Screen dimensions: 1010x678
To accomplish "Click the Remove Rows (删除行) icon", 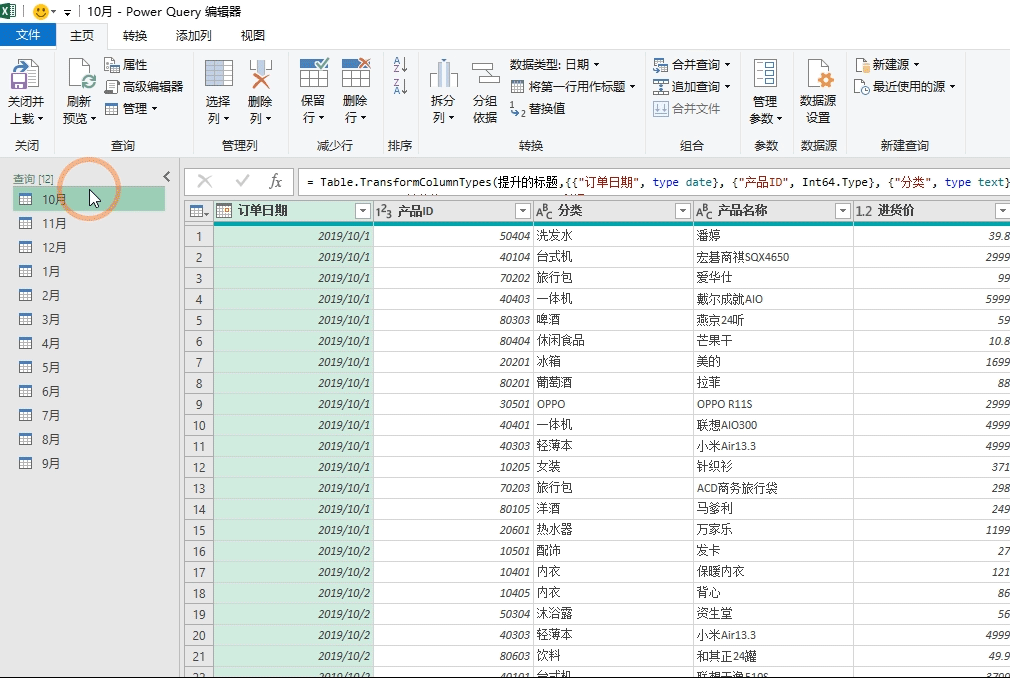I will 356,72.
